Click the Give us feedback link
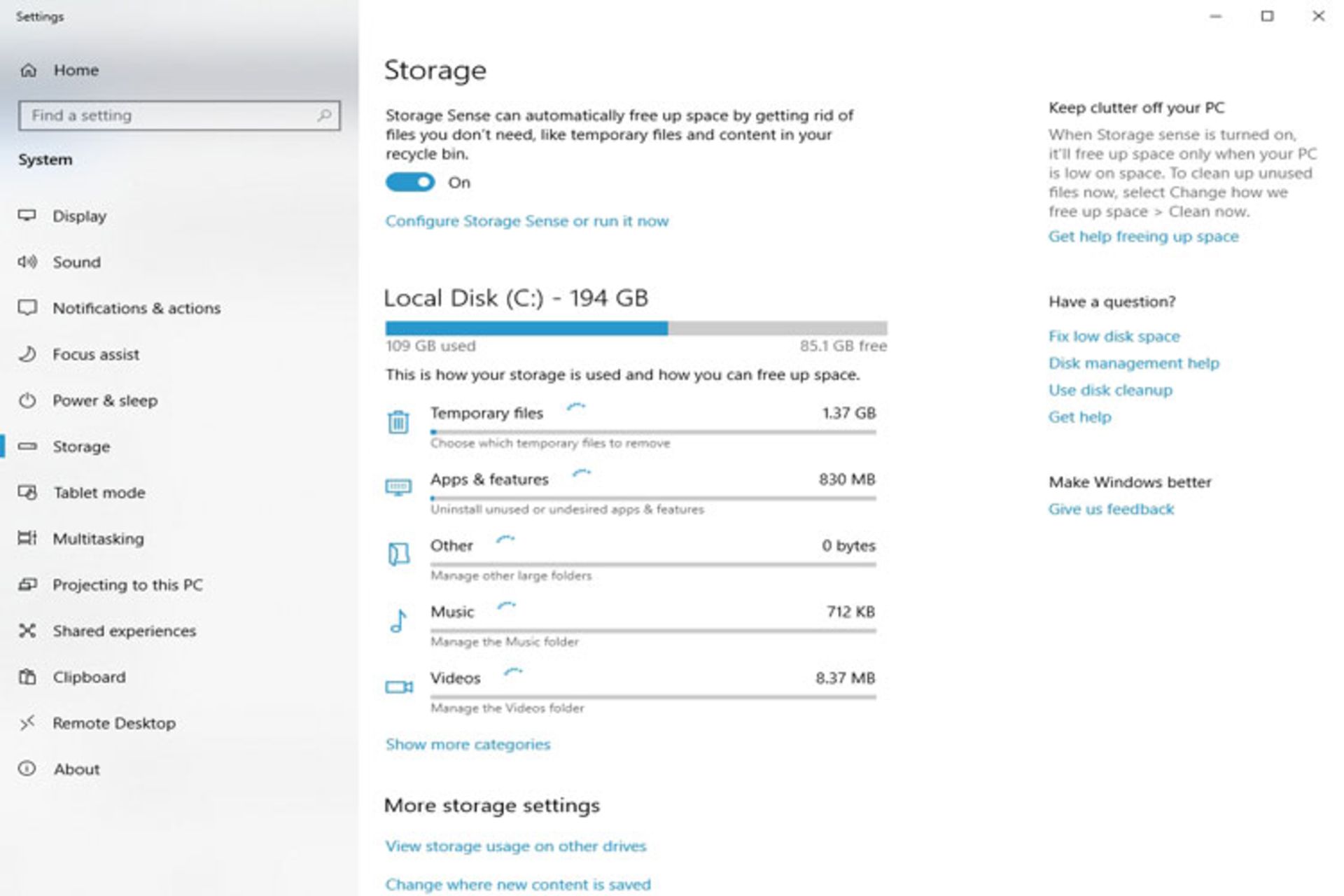This screenshot has height=896, width=1344. click(1111, 509)
